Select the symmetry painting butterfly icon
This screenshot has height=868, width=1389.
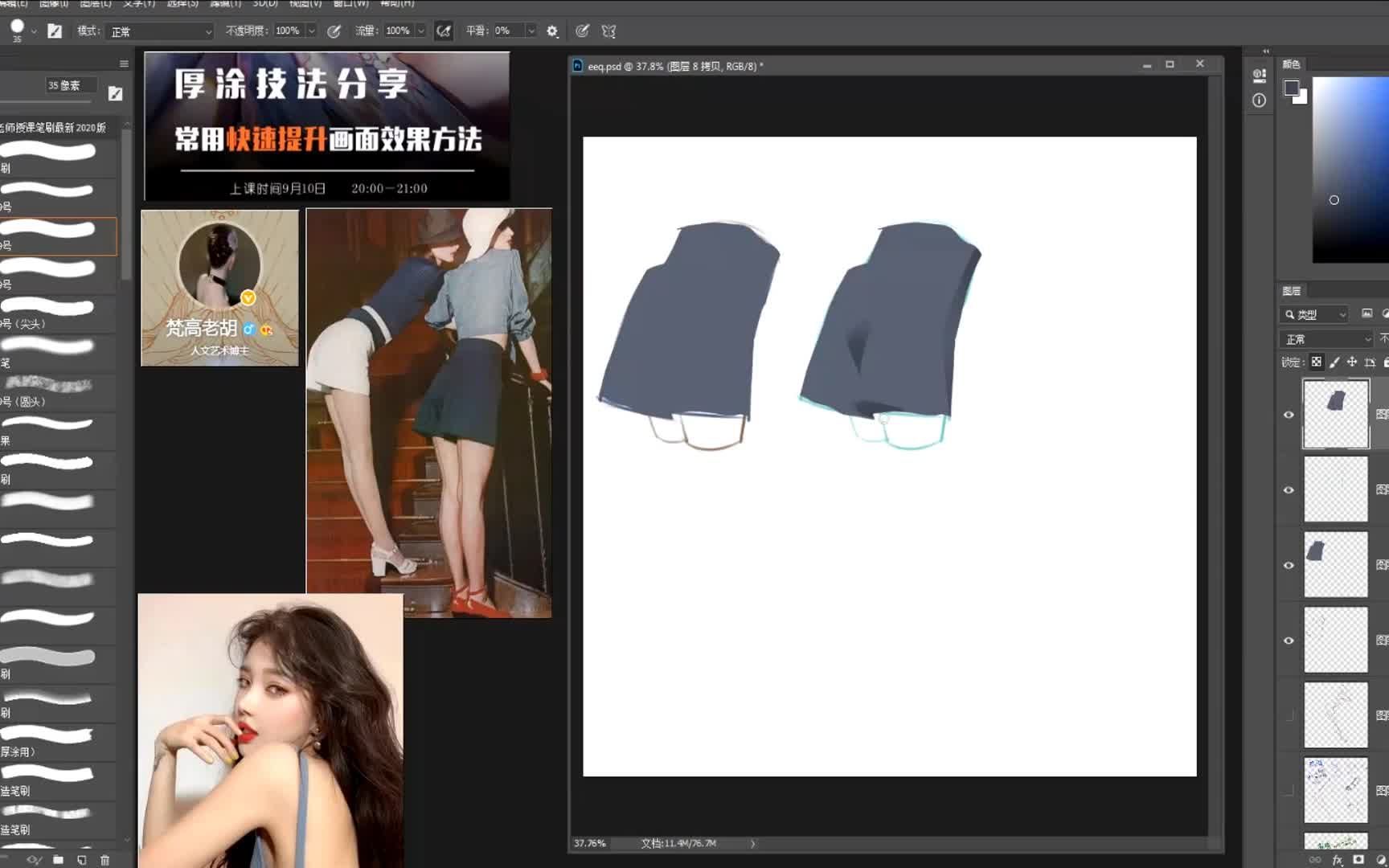pos(608,31)
